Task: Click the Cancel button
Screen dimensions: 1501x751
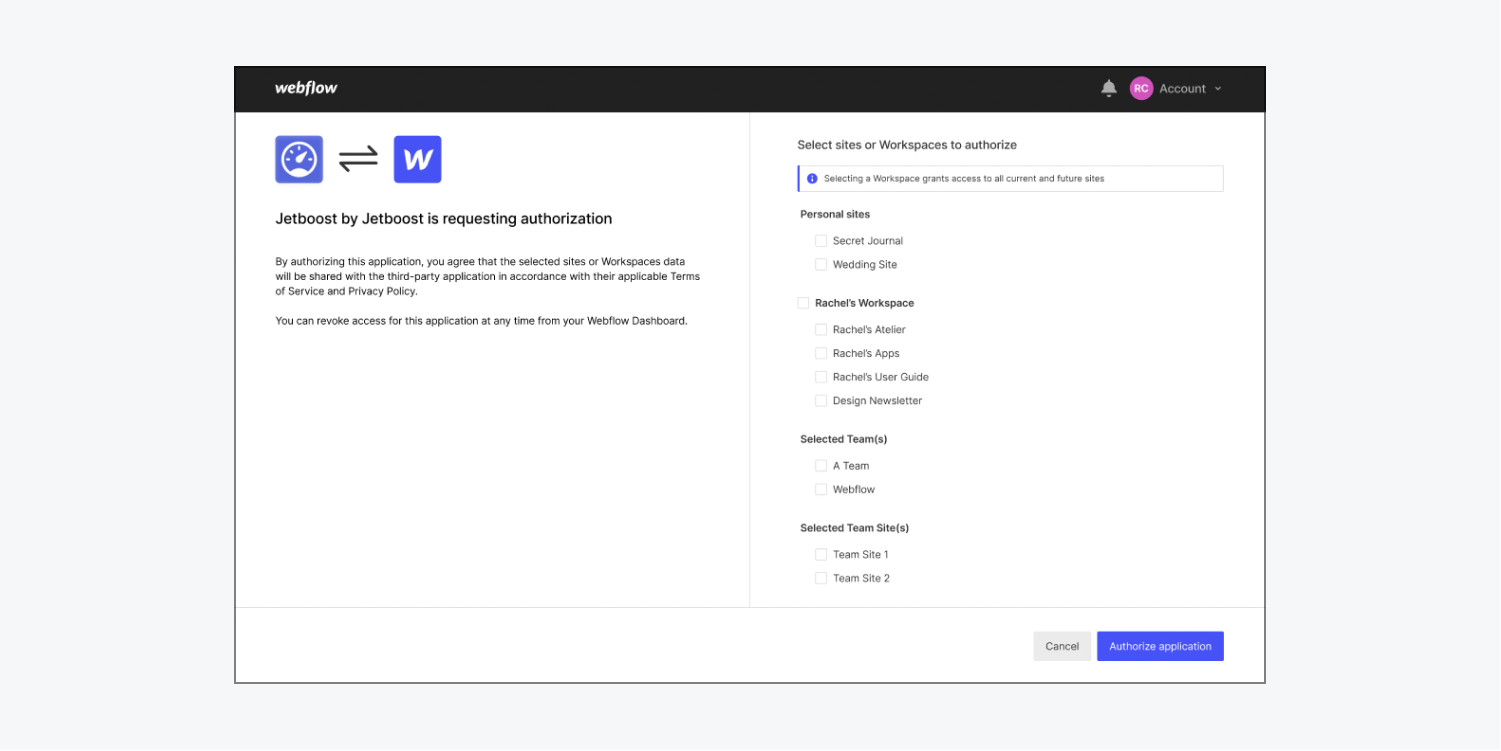Action: pos(1062,646)
